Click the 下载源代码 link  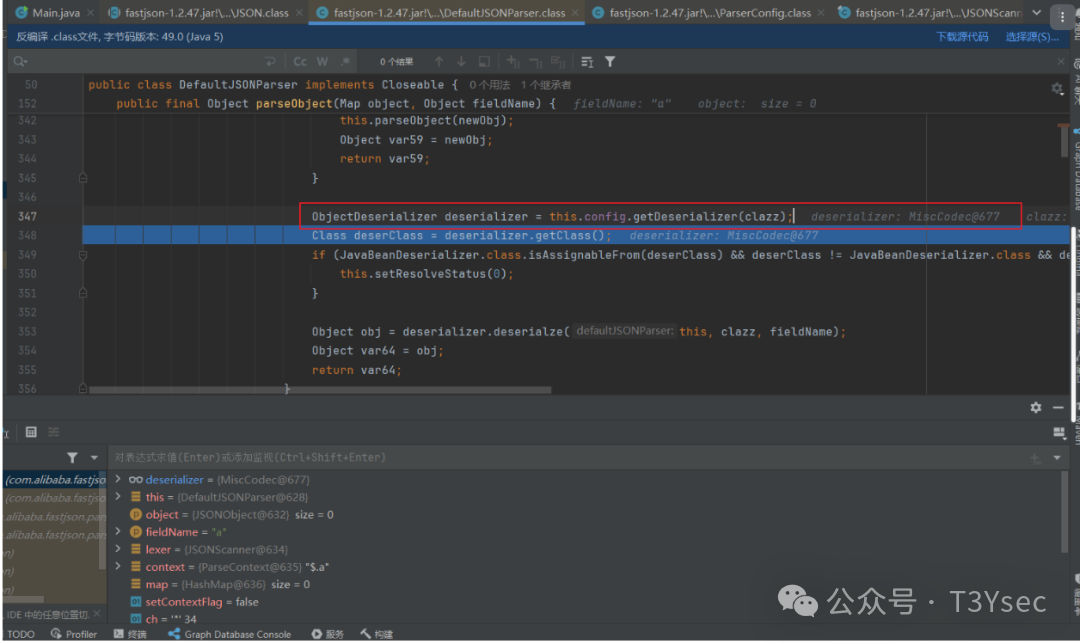pos(961,34)
